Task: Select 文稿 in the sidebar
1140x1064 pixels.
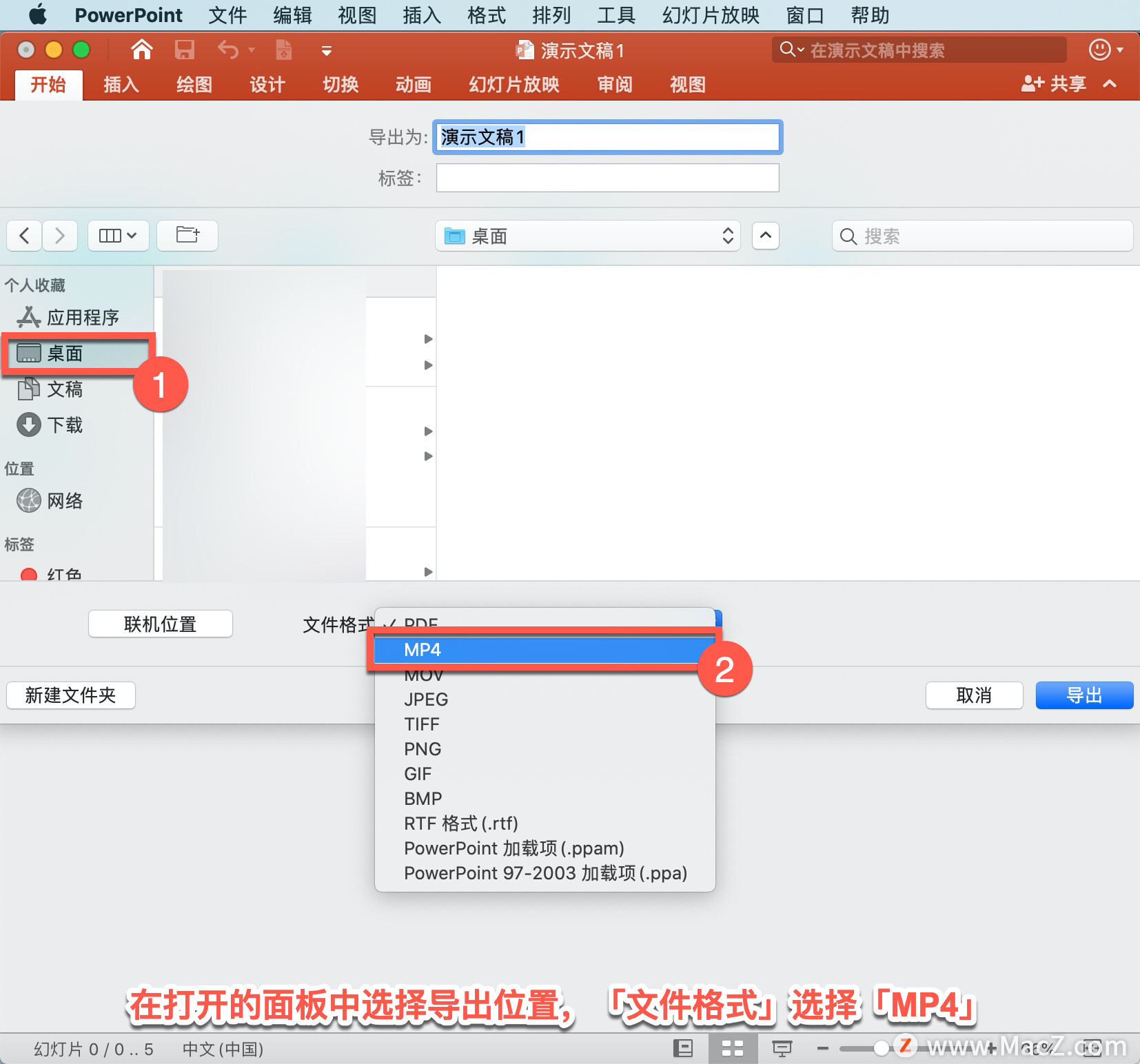Action: [76, 389]
